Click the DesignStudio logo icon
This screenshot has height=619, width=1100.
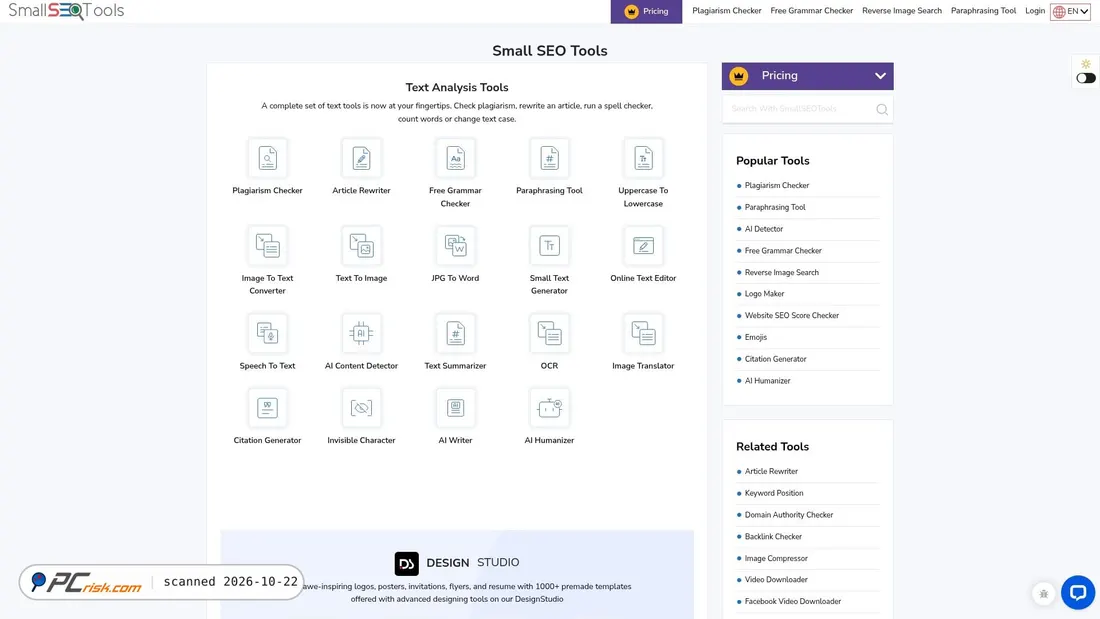pyautogui.click(x=406, y=563)
